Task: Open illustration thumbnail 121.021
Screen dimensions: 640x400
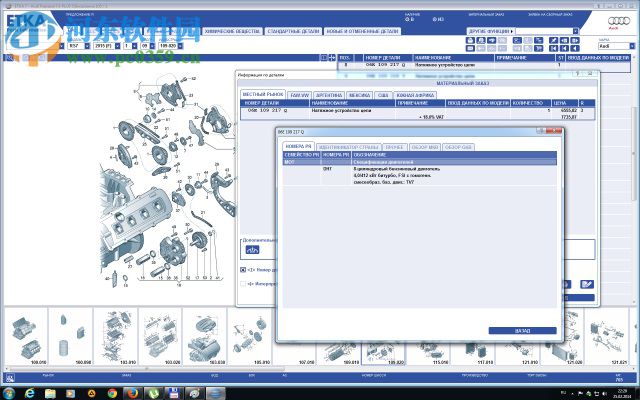Action: 608,337
